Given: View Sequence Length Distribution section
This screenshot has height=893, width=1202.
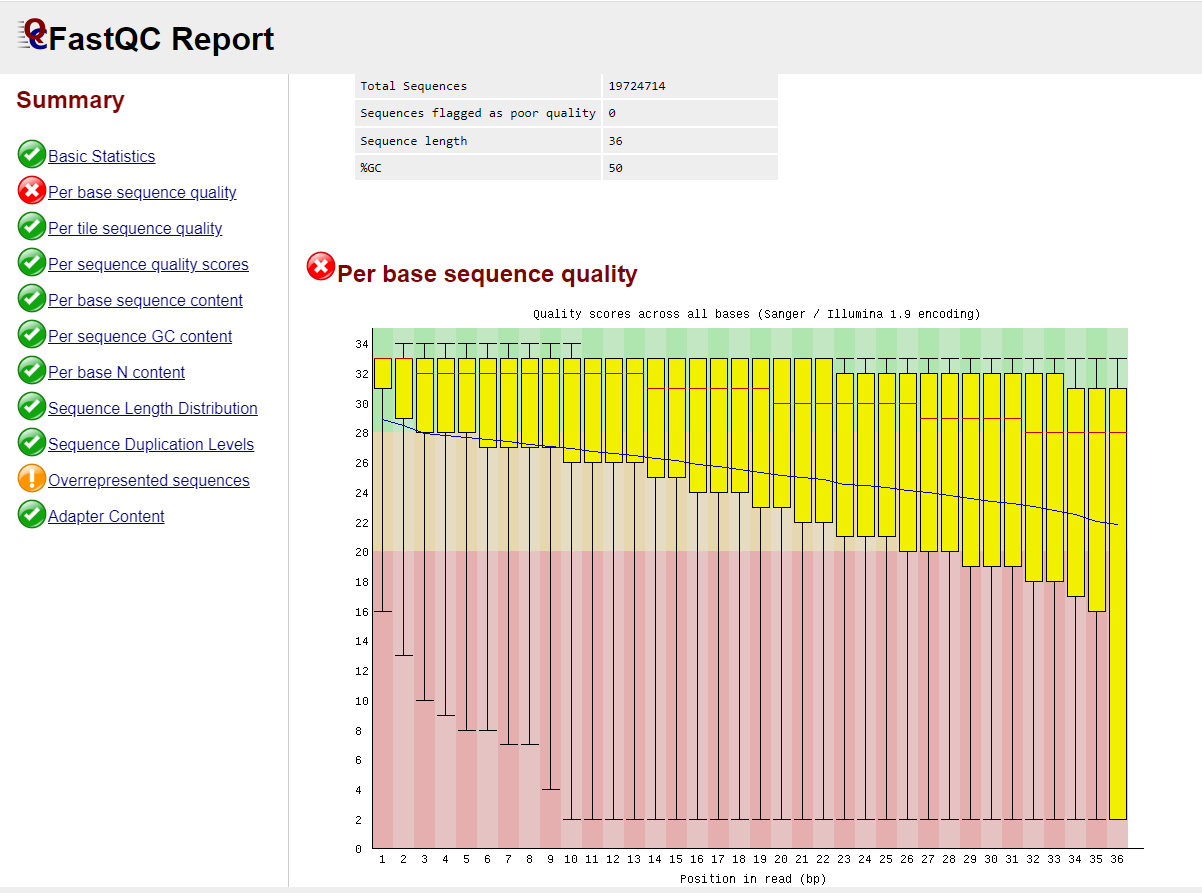Looking at the screenshot, I should click(153, 408).
